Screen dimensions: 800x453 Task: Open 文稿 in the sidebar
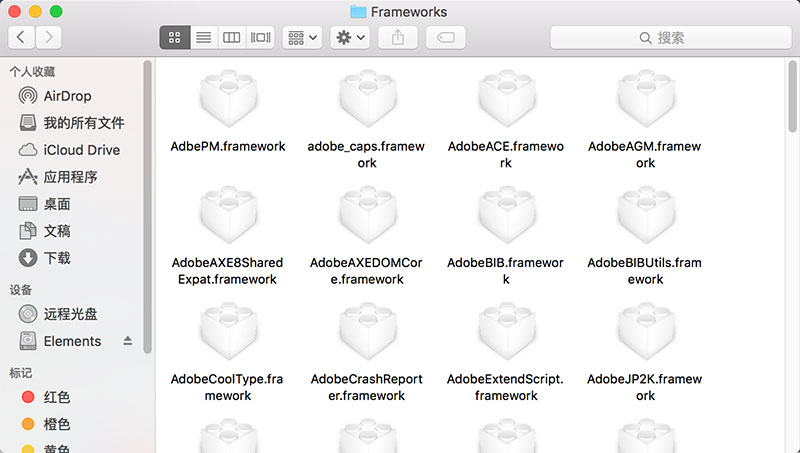[x=44, y=231]
